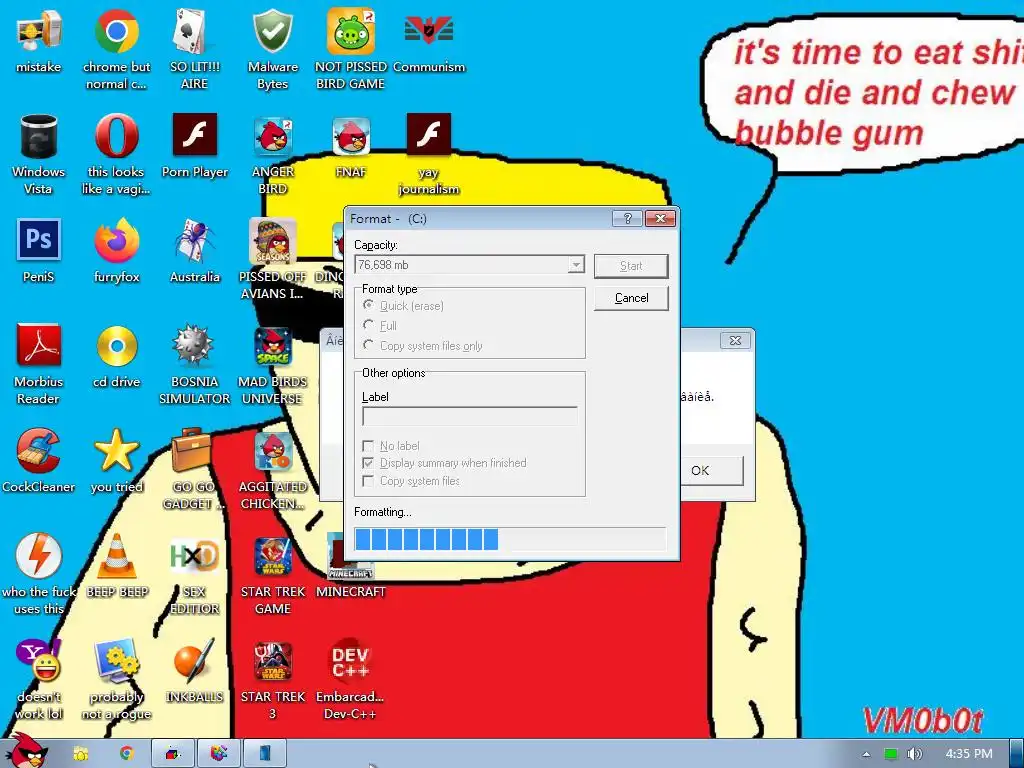Click the formatting progress bar
The height and width of the screenshot is (768, 1024).
coord(510,539)
